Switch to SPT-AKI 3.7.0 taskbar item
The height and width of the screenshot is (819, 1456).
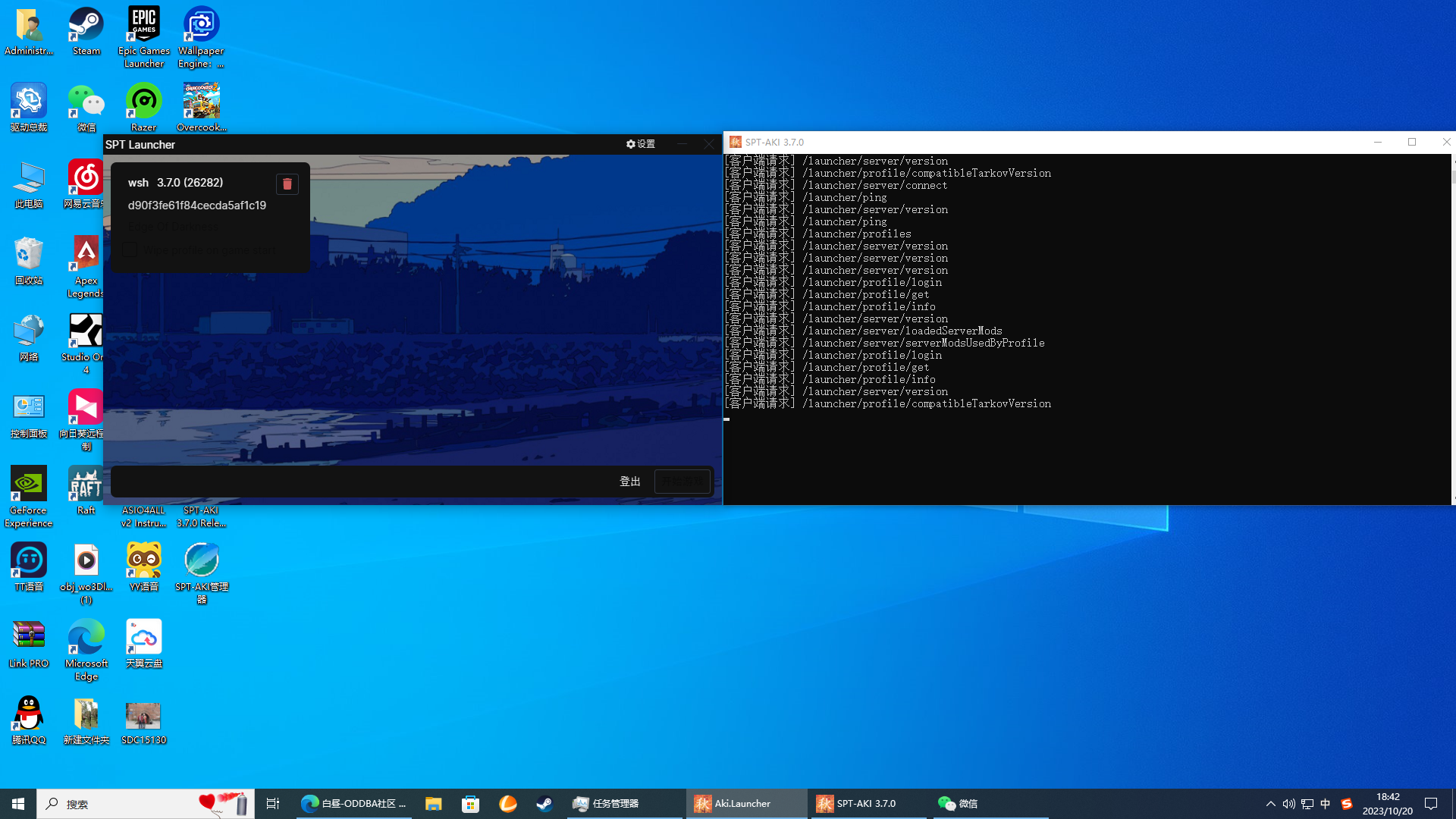tap(866, 804)
